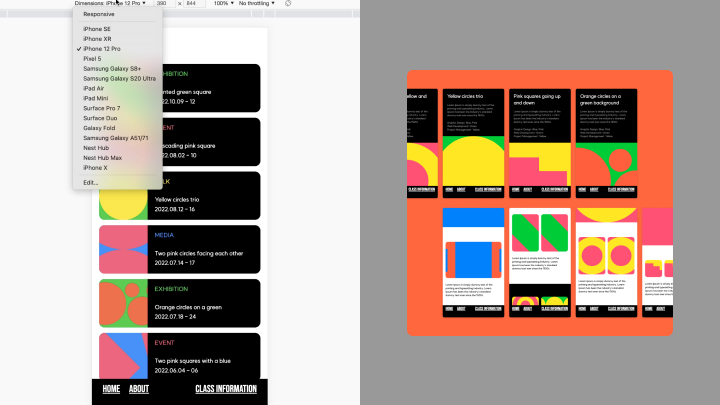
Task: Open the 100% zoom dropdown
Action: pyautogui.click(x=224, y=3)
